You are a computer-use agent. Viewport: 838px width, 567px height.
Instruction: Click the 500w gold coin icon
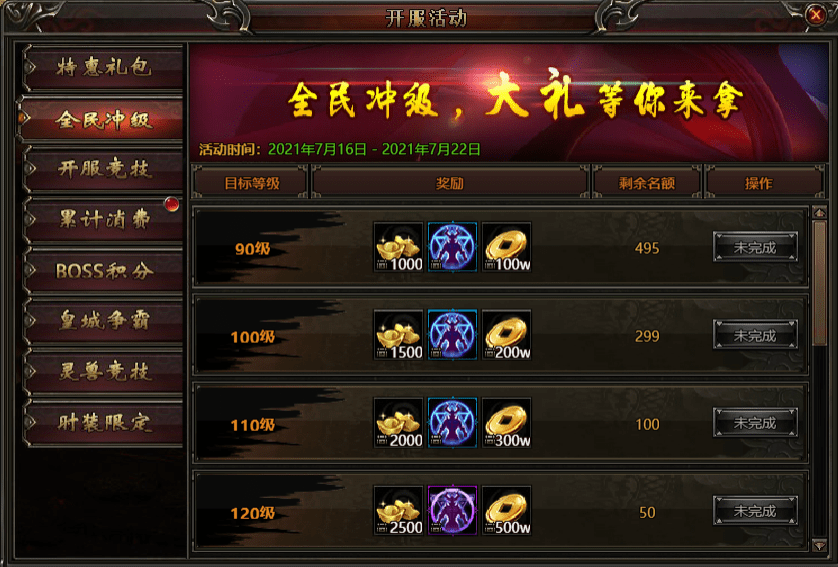click(507, 510)
